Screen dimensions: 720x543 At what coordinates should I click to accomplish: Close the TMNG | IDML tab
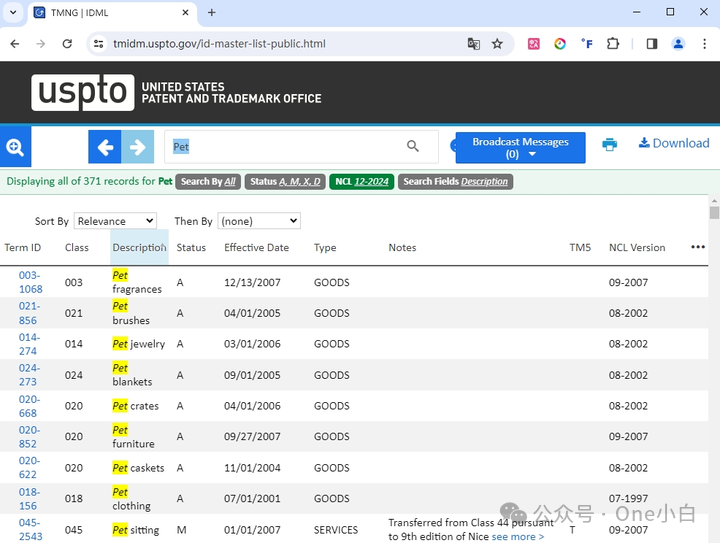point(185,12)
